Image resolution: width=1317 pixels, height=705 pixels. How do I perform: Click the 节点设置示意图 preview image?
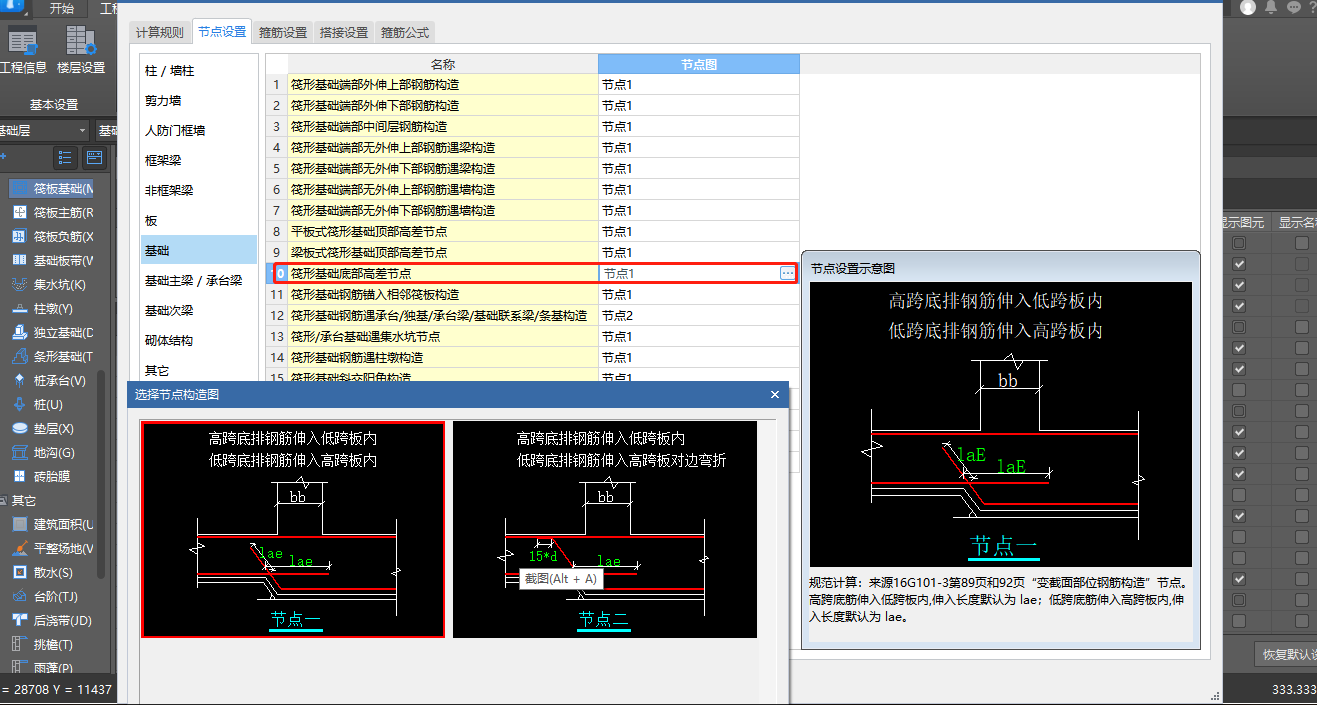point(1001,425)
